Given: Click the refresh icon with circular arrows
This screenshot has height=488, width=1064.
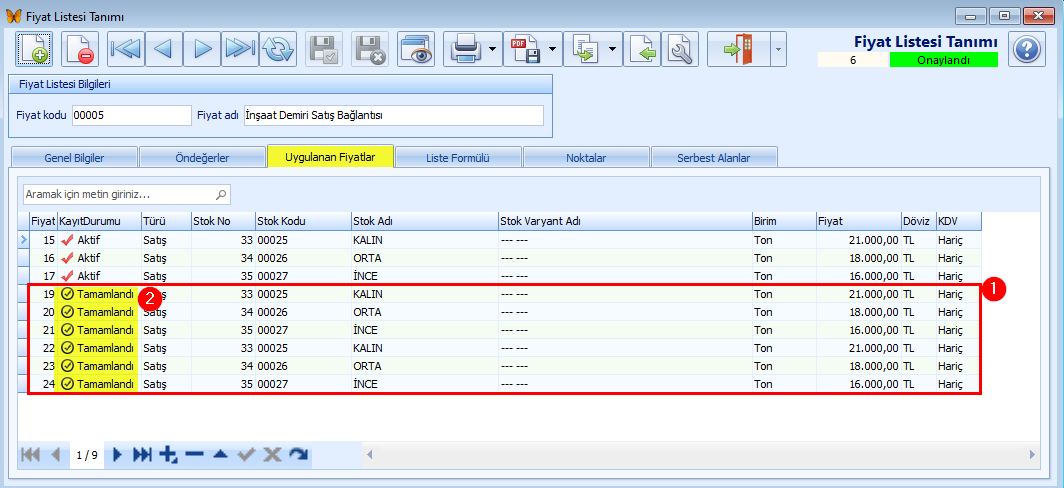Looking at the screenshot, I should [278, 49].
